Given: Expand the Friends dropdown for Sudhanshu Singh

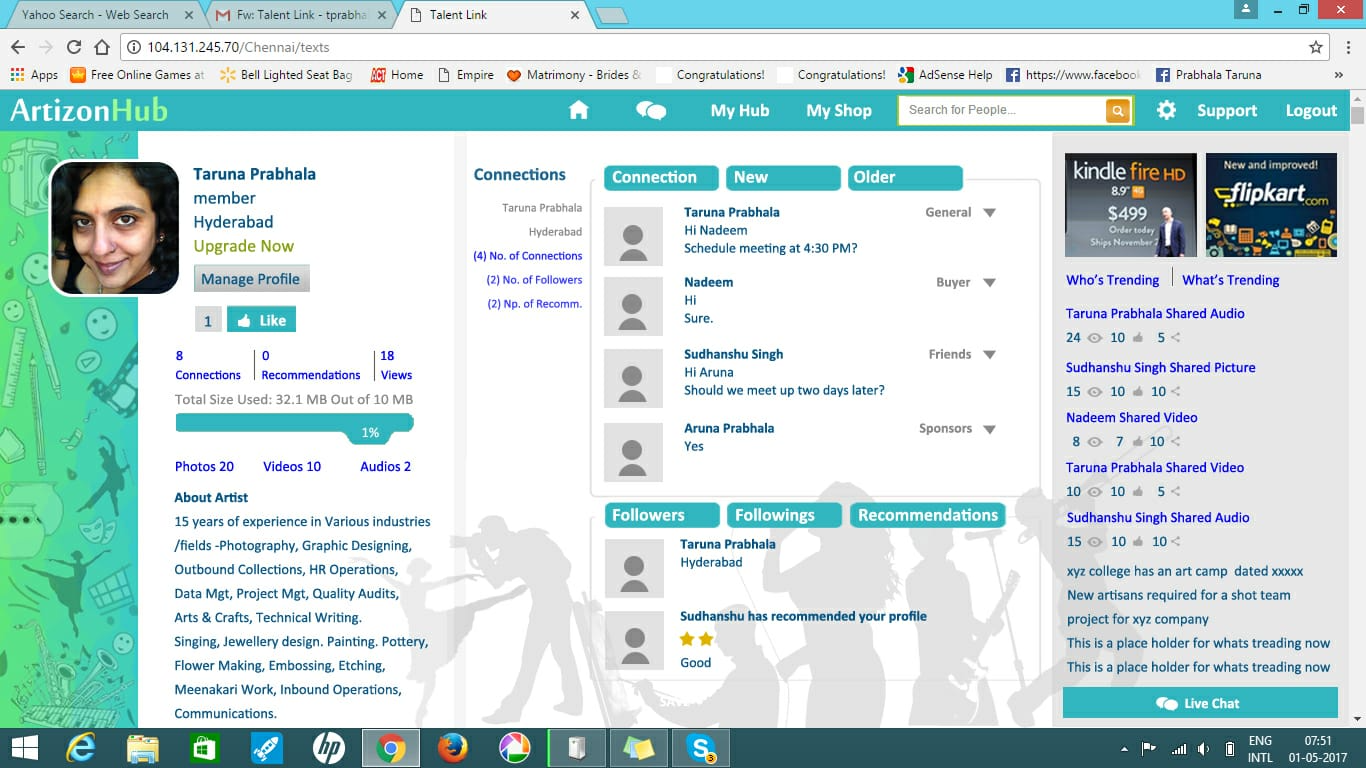Looking at the screenshot, I should 989,355.
